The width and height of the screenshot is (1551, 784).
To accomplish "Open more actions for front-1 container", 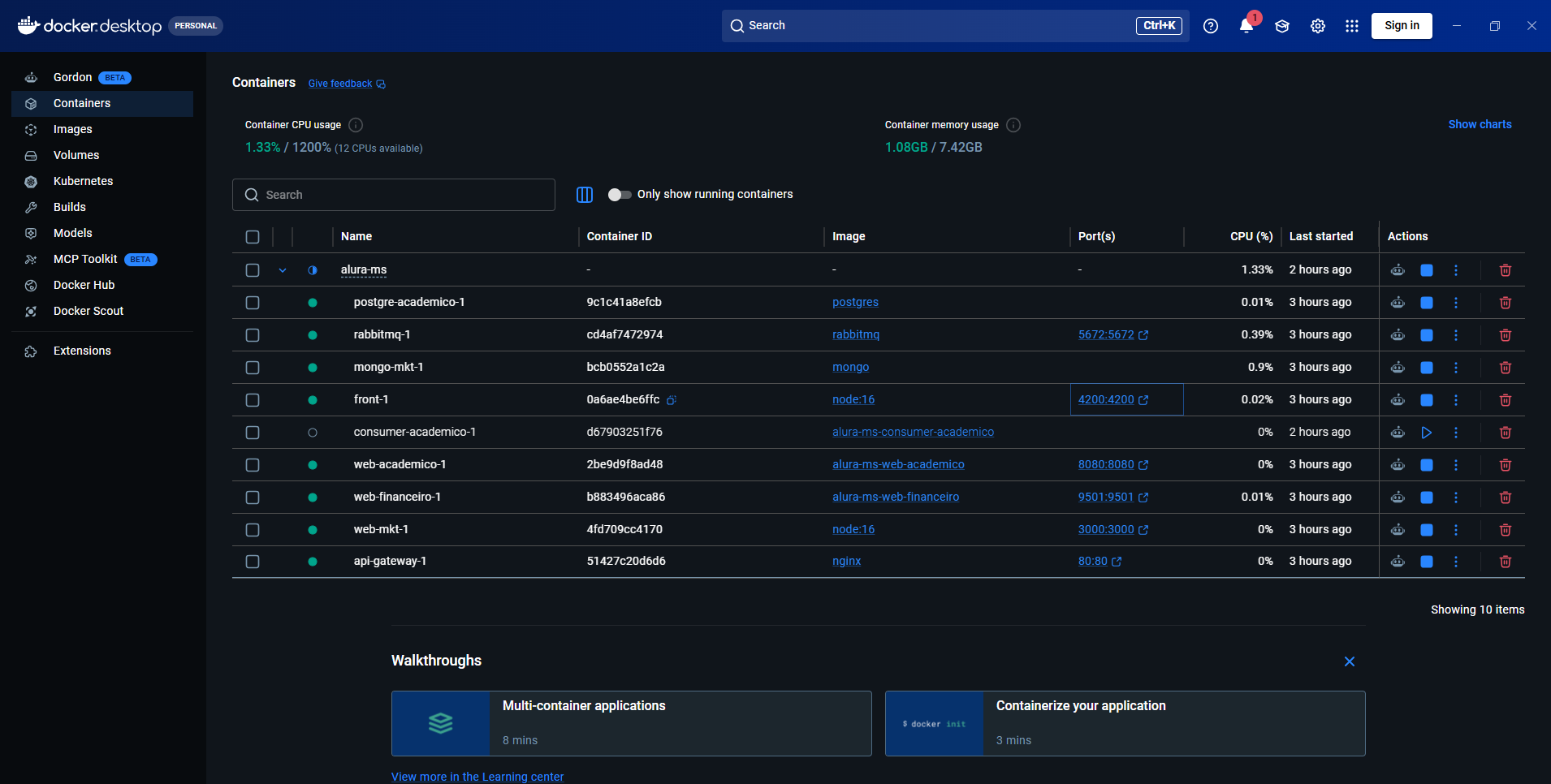I will (x=1455, y=400).
